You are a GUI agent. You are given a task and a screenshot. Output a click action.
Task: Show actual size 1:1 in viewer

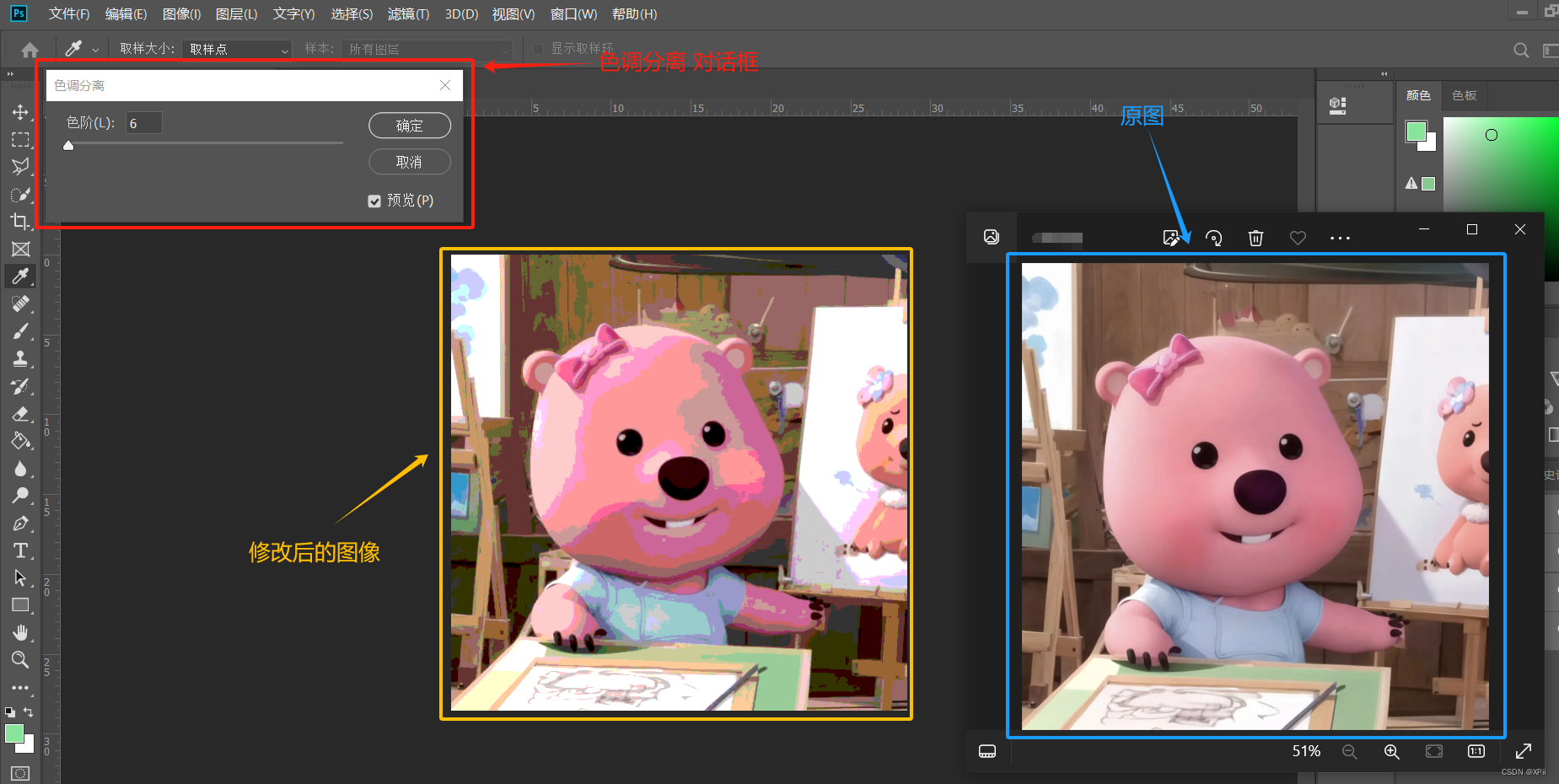[1476, 751]
